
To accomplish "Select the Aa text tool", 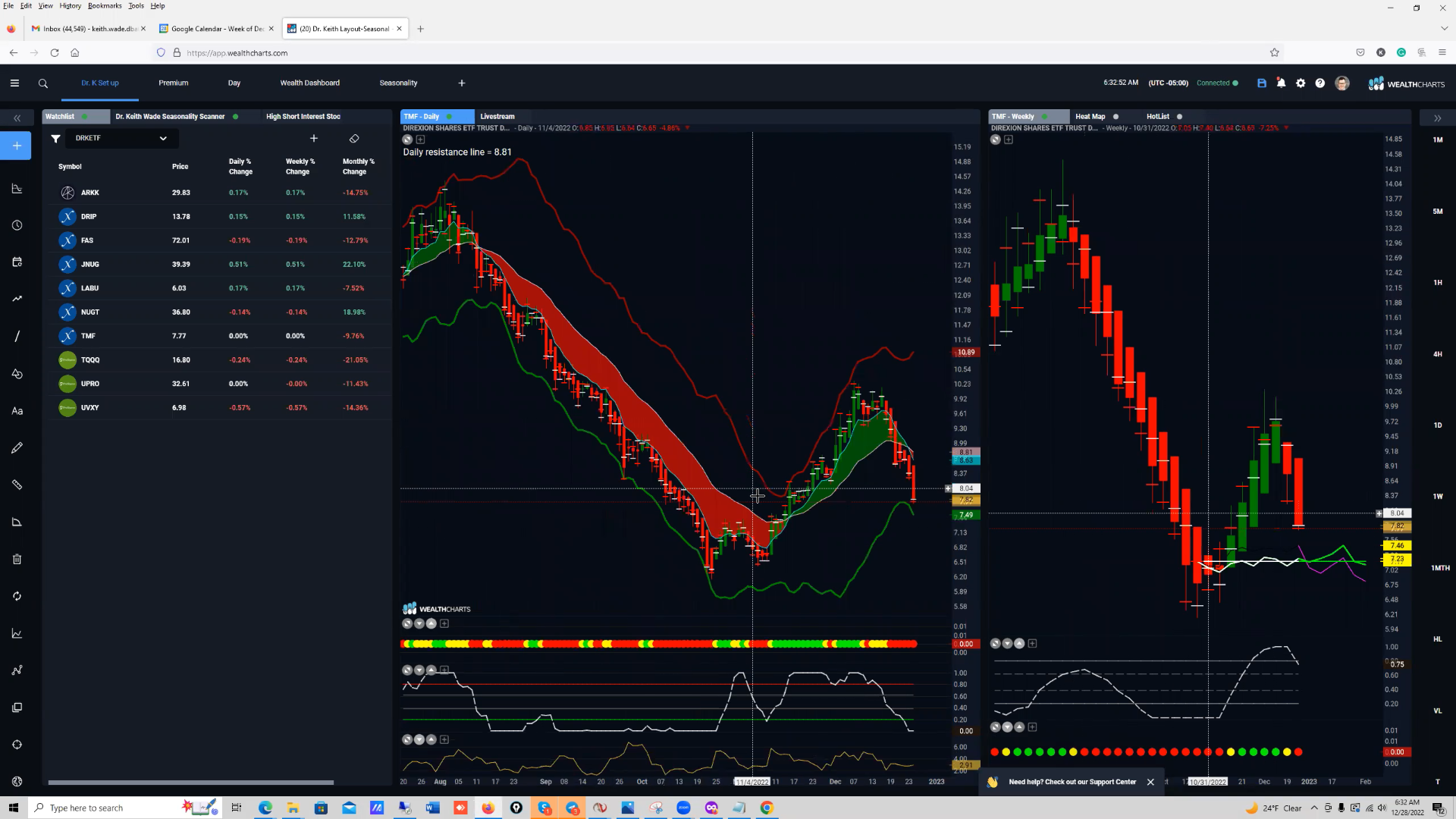I will tap(17, 411).
